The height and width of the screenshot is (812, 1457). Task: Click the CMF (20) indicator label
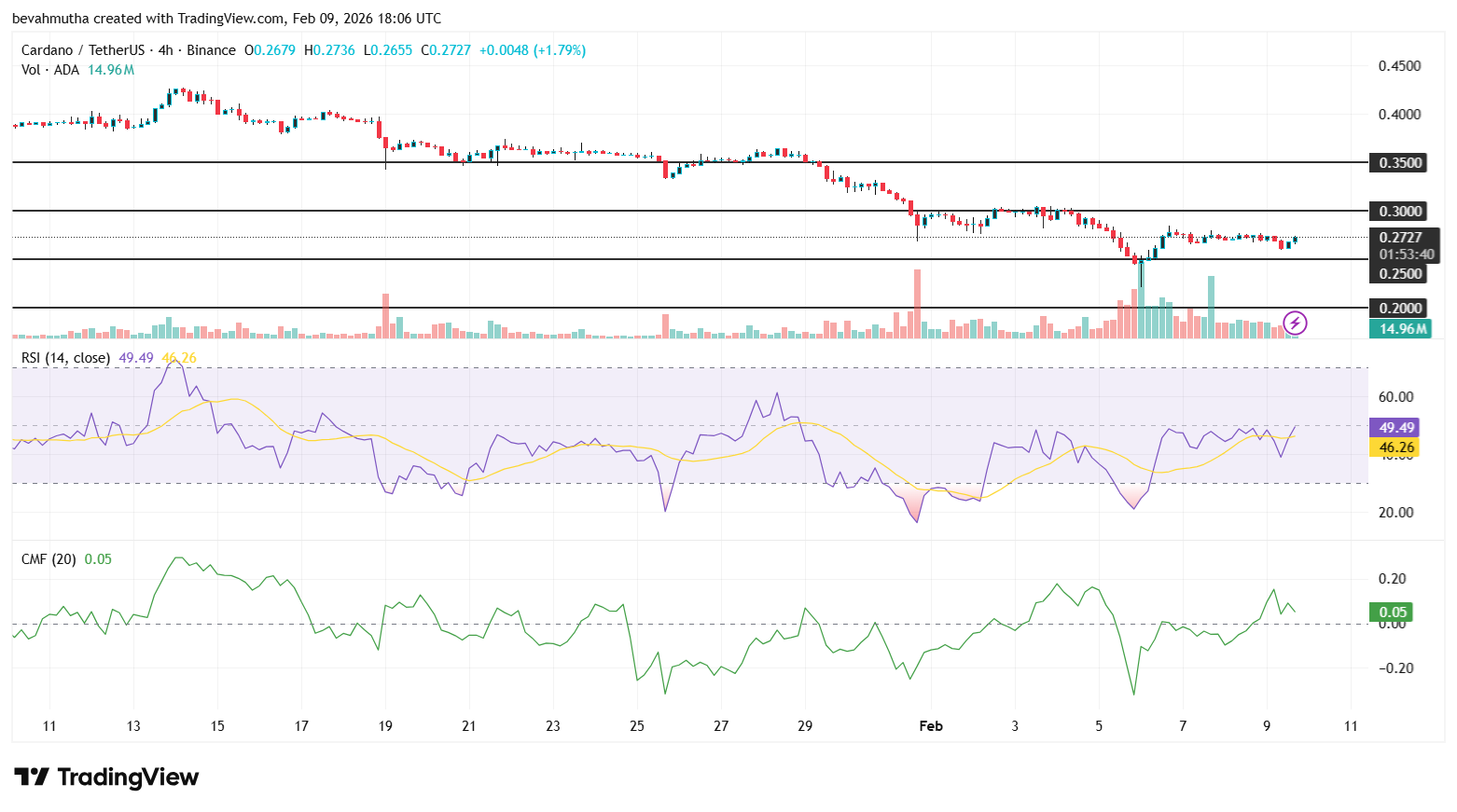[x=47, y=558]
